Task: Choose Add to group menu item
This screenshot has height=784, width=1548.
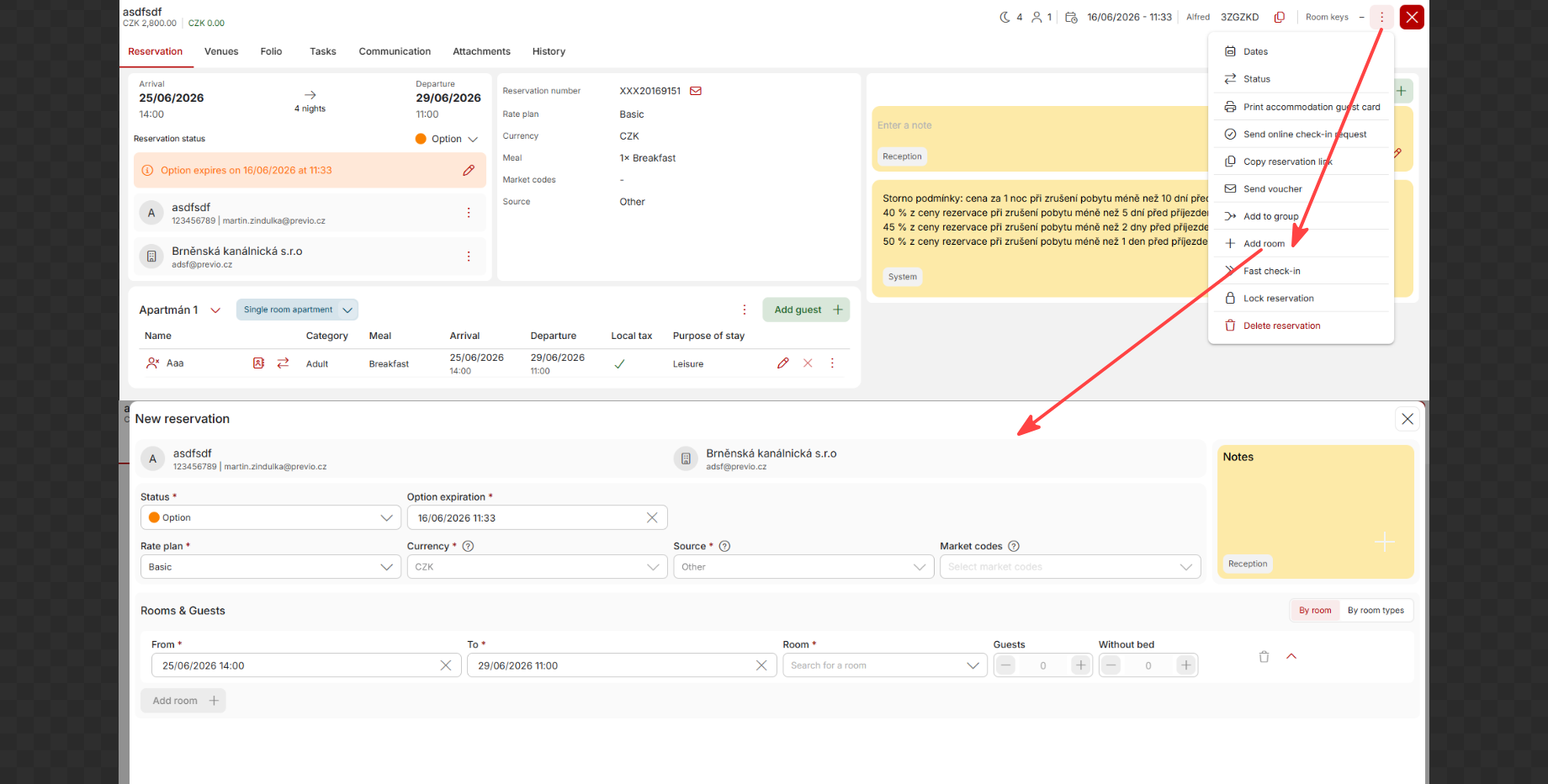Action: point(1301,216)
